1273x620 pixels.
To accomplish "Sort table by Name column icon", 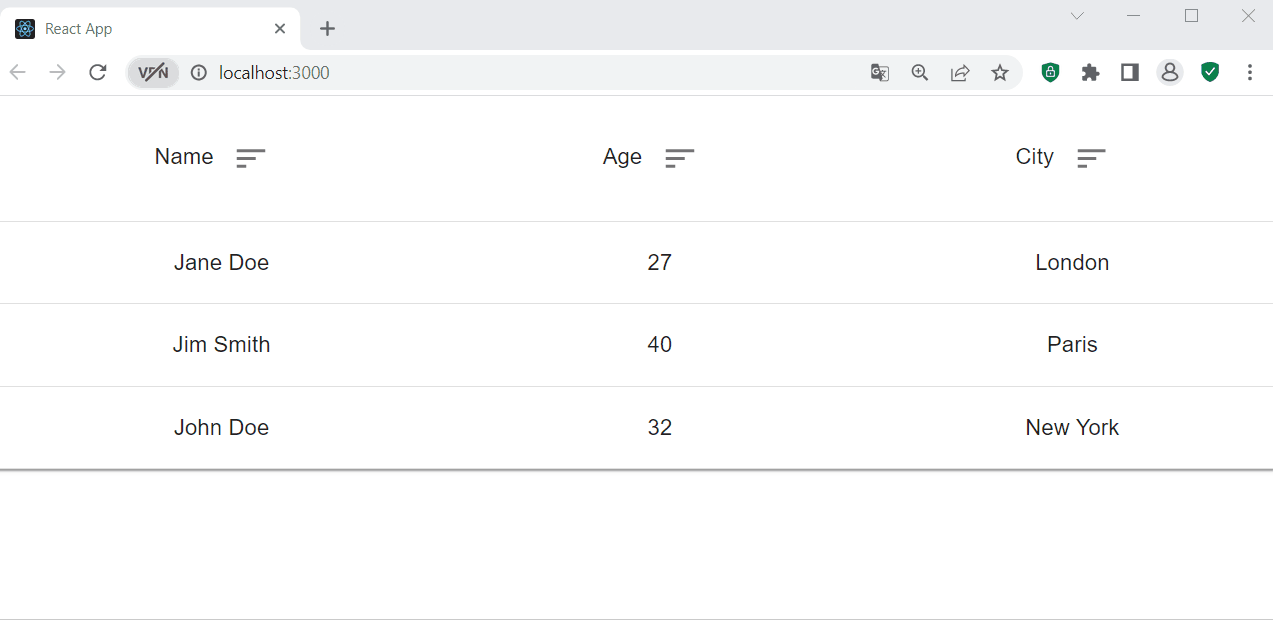I will click(251, 158).
